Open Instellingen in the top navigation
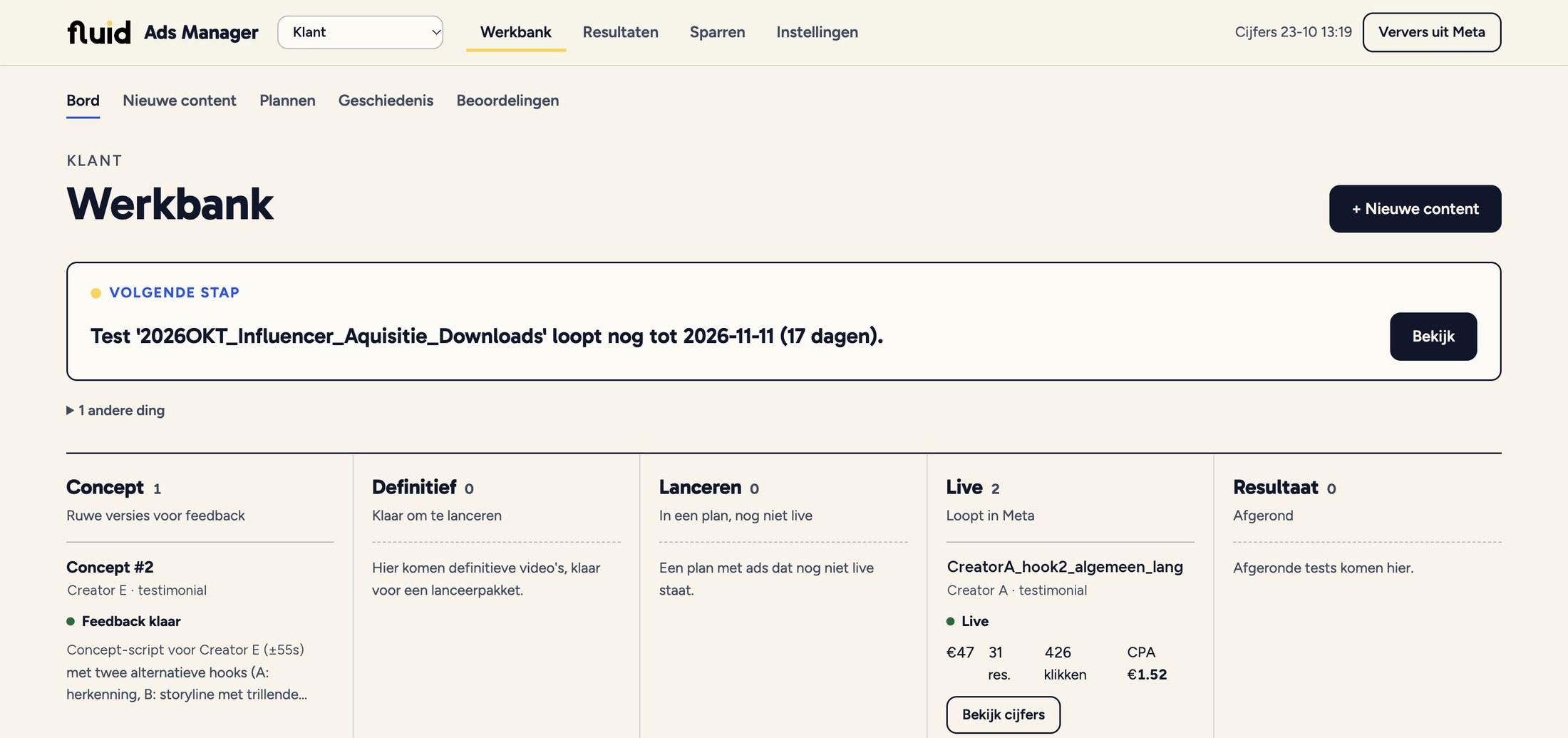Screen dimensions: 1568x738 coord(817,32)
